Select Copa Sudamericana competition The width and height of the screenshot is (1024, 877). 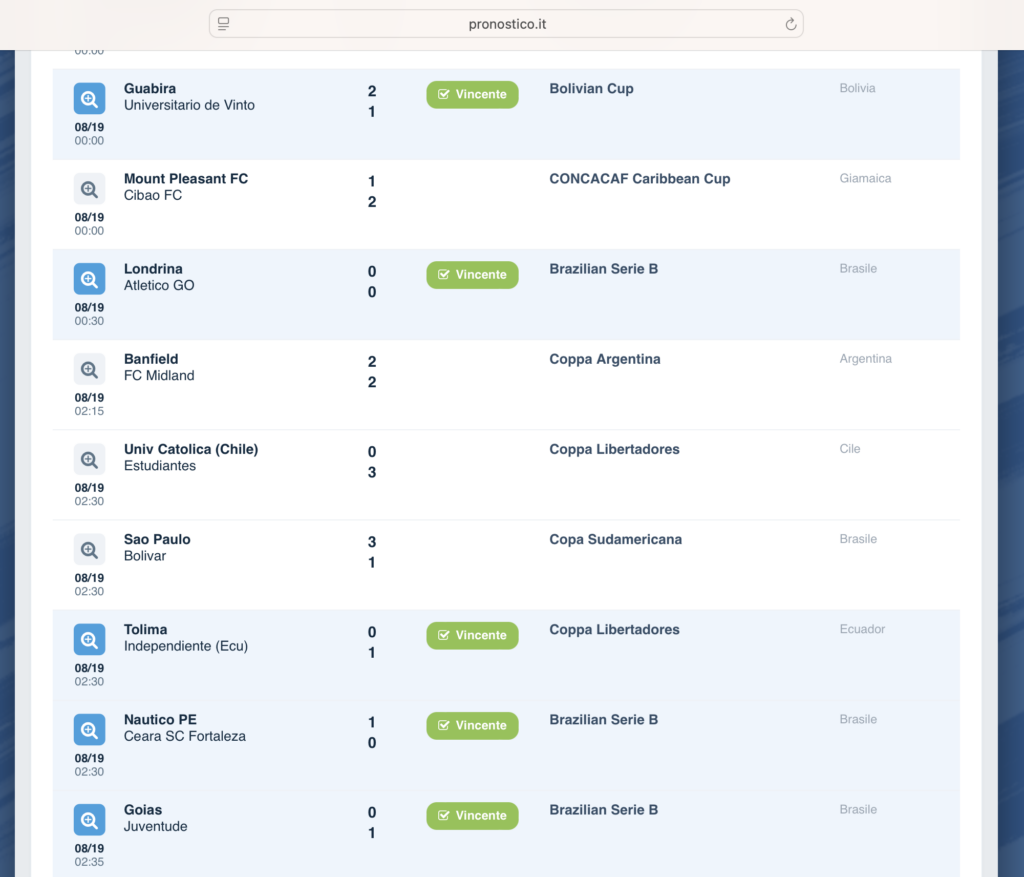(x=615, y=539)
